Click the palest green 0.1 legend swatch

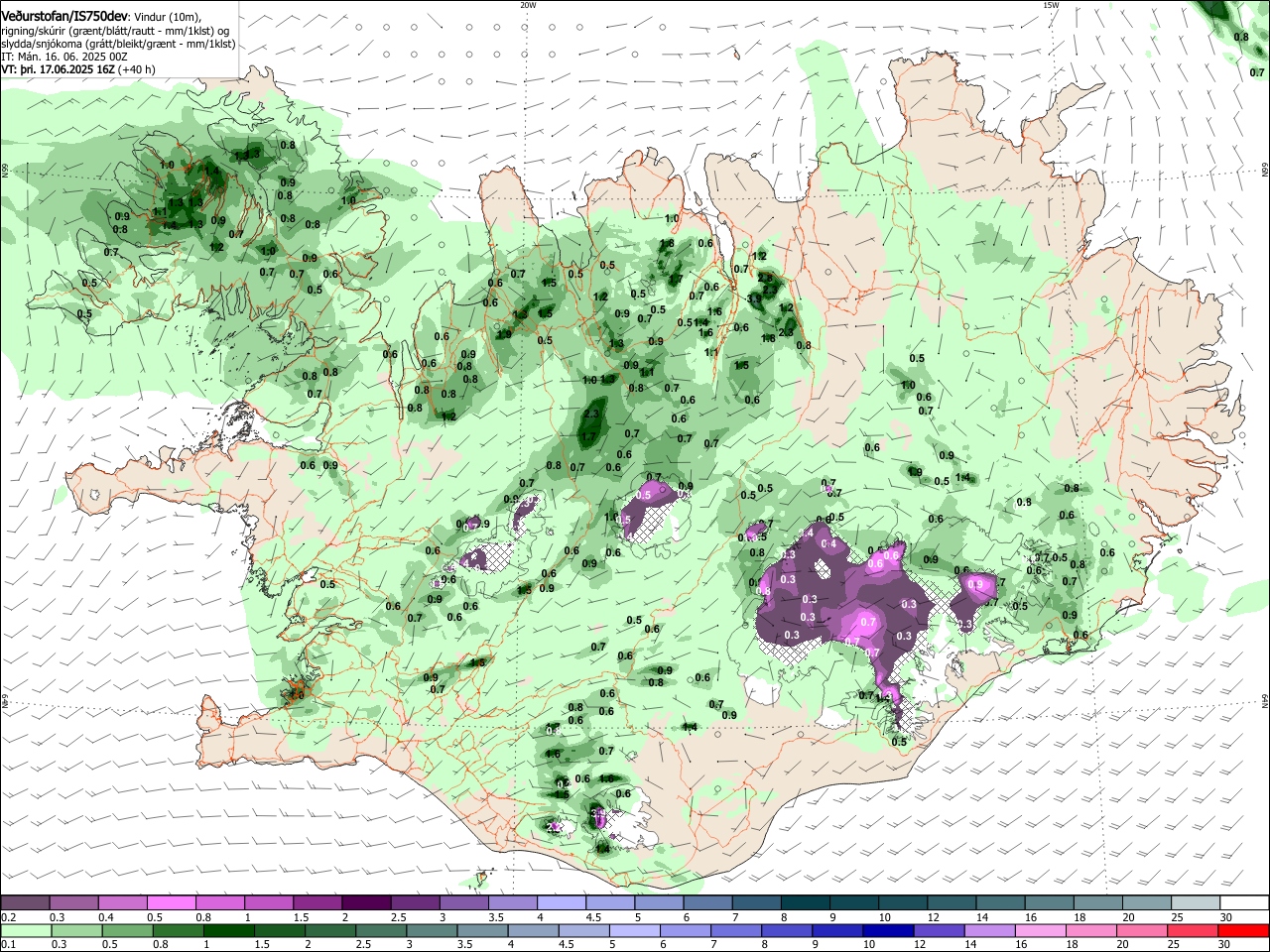[26, 931]
